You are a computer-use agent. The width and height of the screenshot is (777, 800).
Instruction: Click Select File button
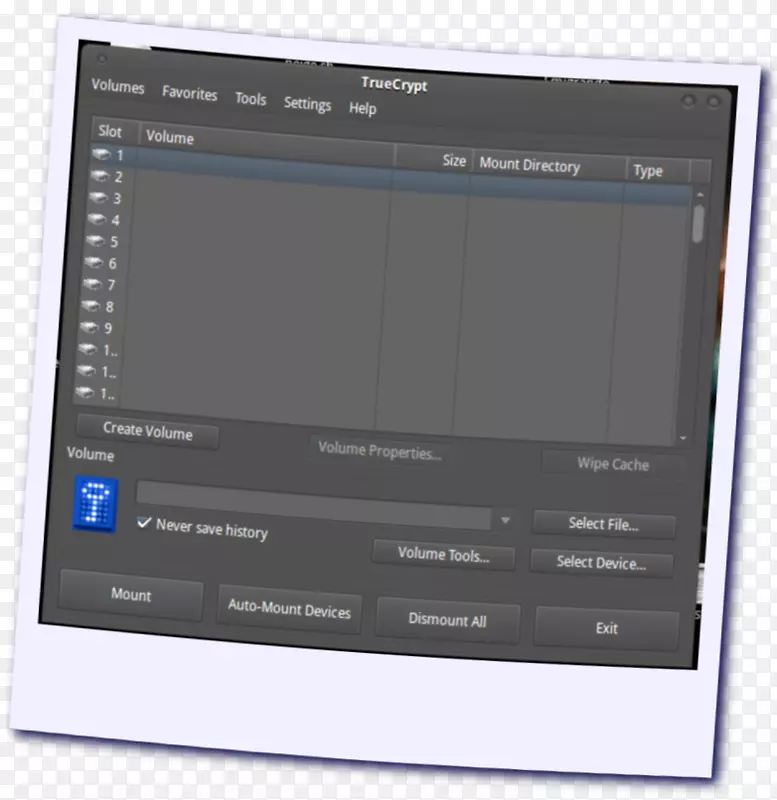point(604,524)
